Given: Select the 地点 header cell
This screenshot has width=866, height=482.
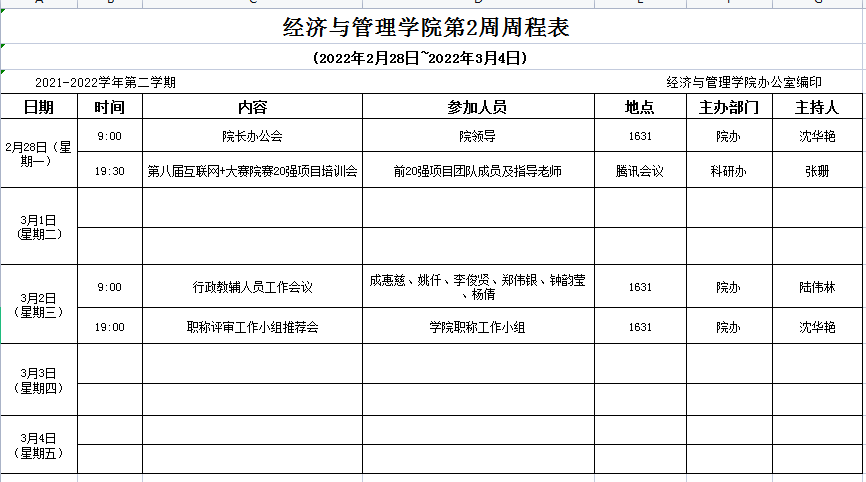Looking at the screenshot, I should coord(640,107).
